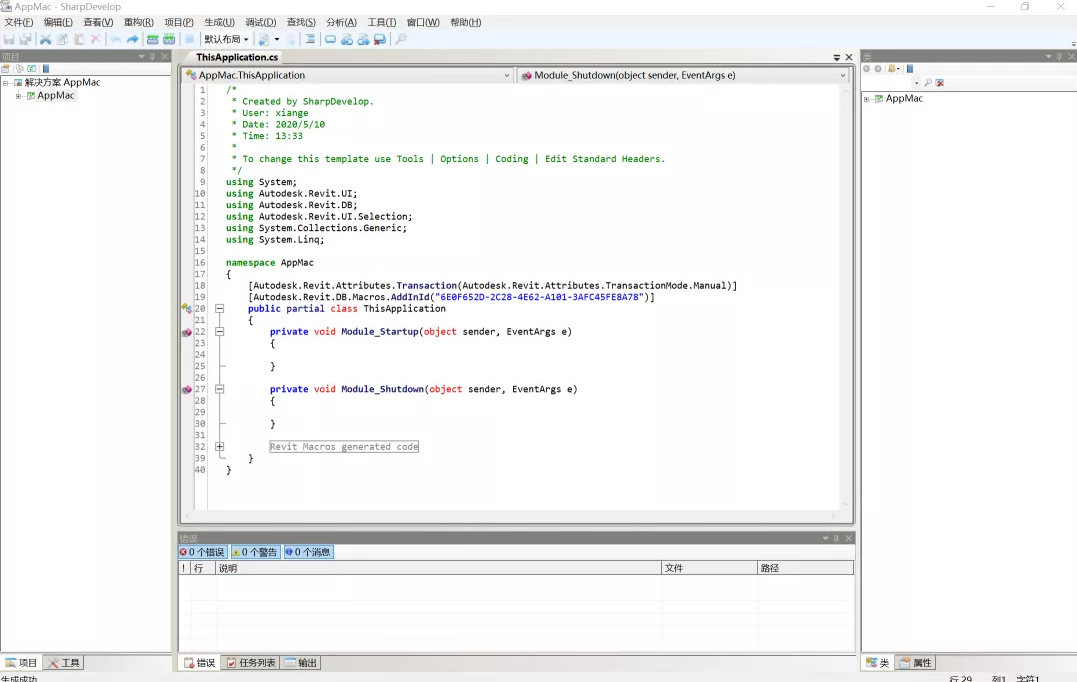Open the 默认布局 layout dropdown

pyautogui.click(x=226, y=39)
